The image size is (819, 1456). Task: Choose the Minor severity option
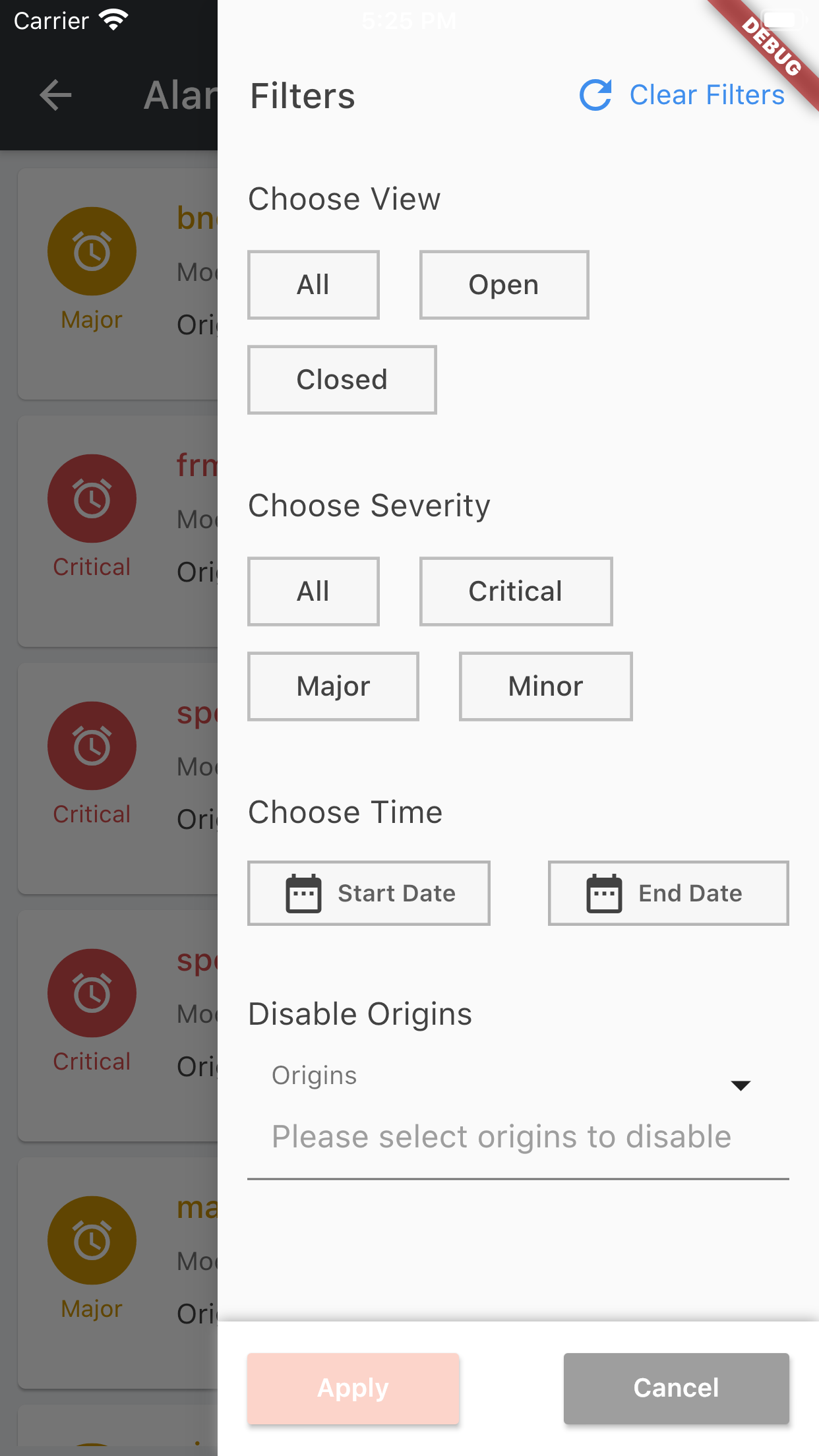click(x=546, y=686)
